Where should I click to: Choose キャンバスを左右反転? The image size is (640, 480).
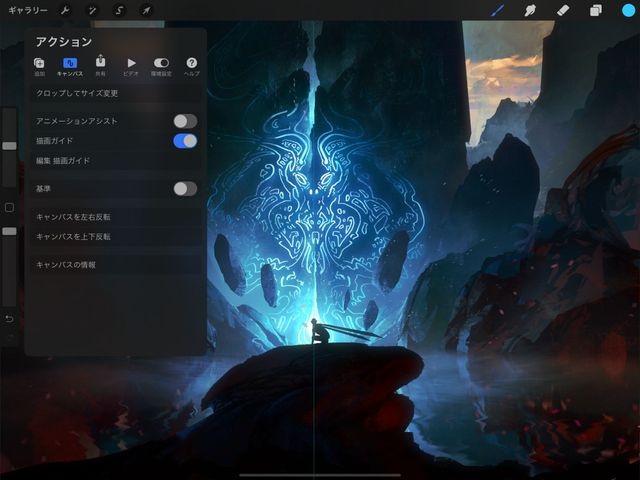(116, 217)
